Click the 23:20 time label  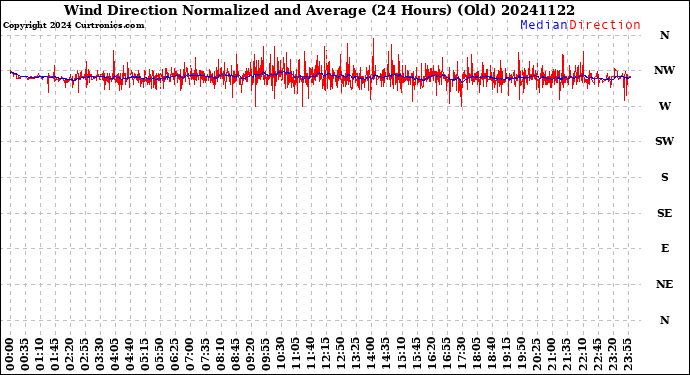point(612,355)
